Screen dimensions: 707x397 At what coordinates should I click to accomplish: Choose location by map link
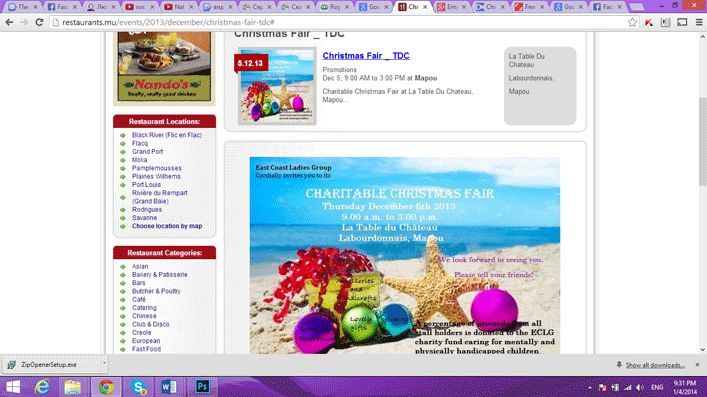[167, 226]
